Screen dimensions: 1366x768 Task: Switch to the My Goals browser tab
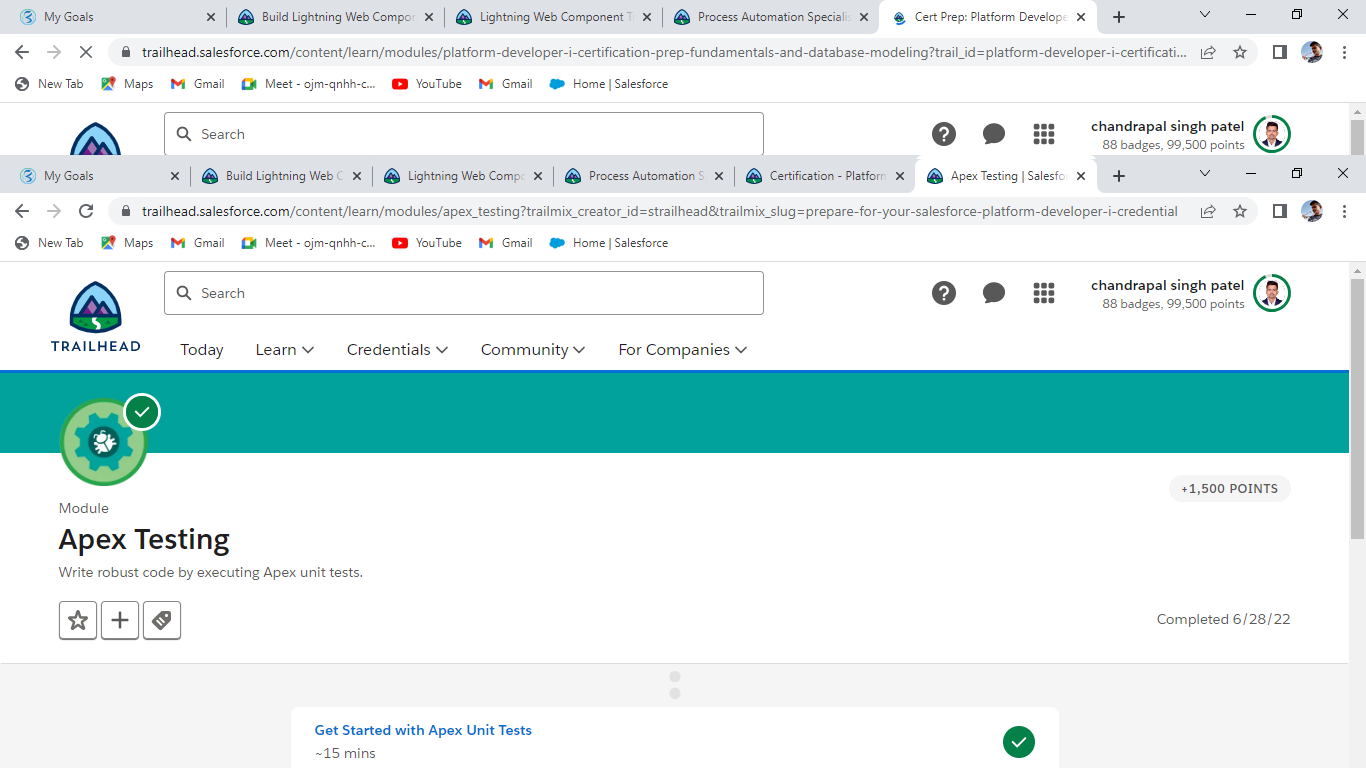96,176
